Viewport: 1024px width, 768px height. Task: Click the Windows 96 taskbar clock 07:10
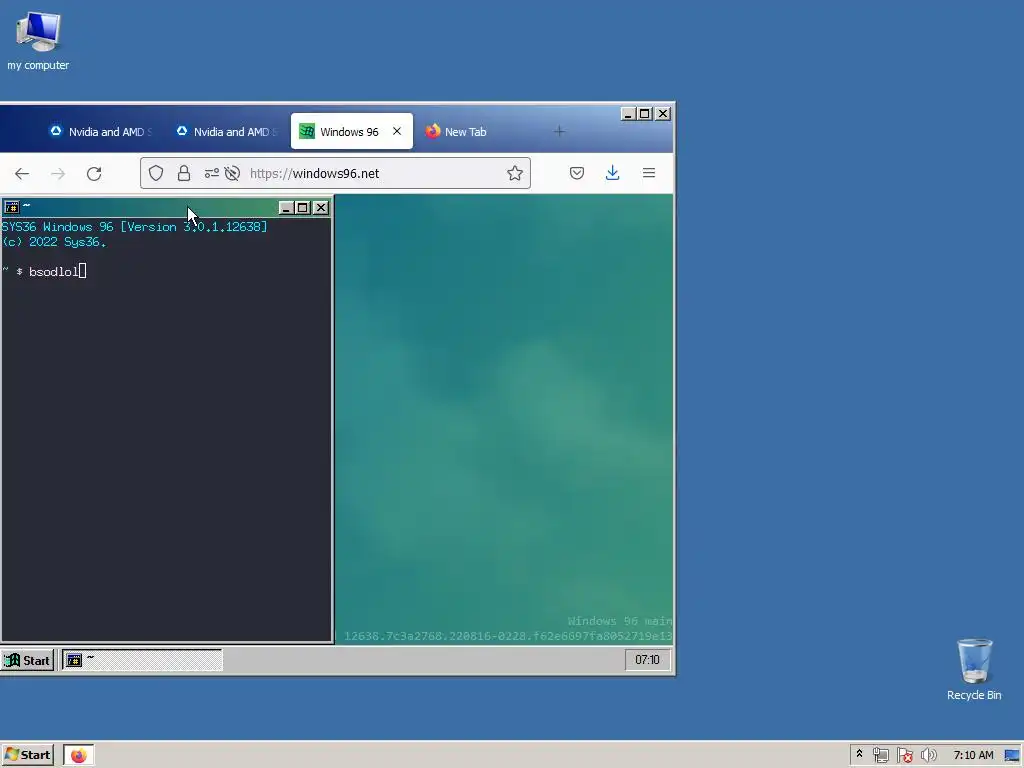click(x=647, y=660)
